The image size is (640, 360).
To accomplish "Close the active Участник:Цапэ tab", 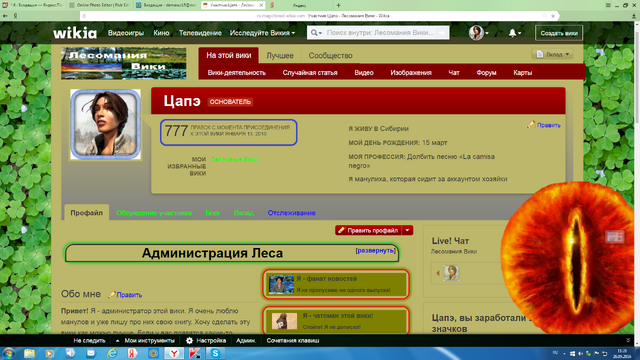I will tap(261, 5).
